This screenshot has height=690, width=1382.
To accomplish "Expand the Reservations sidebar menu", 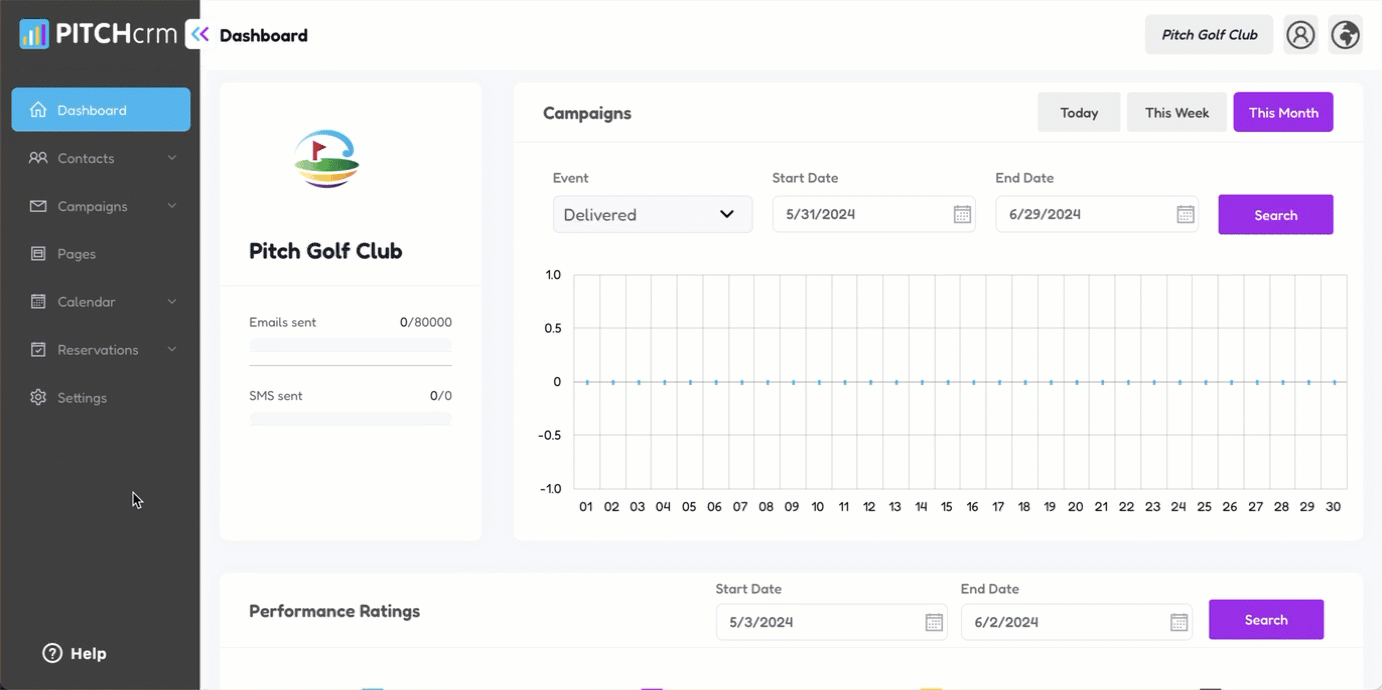I will tap(100, 350).
